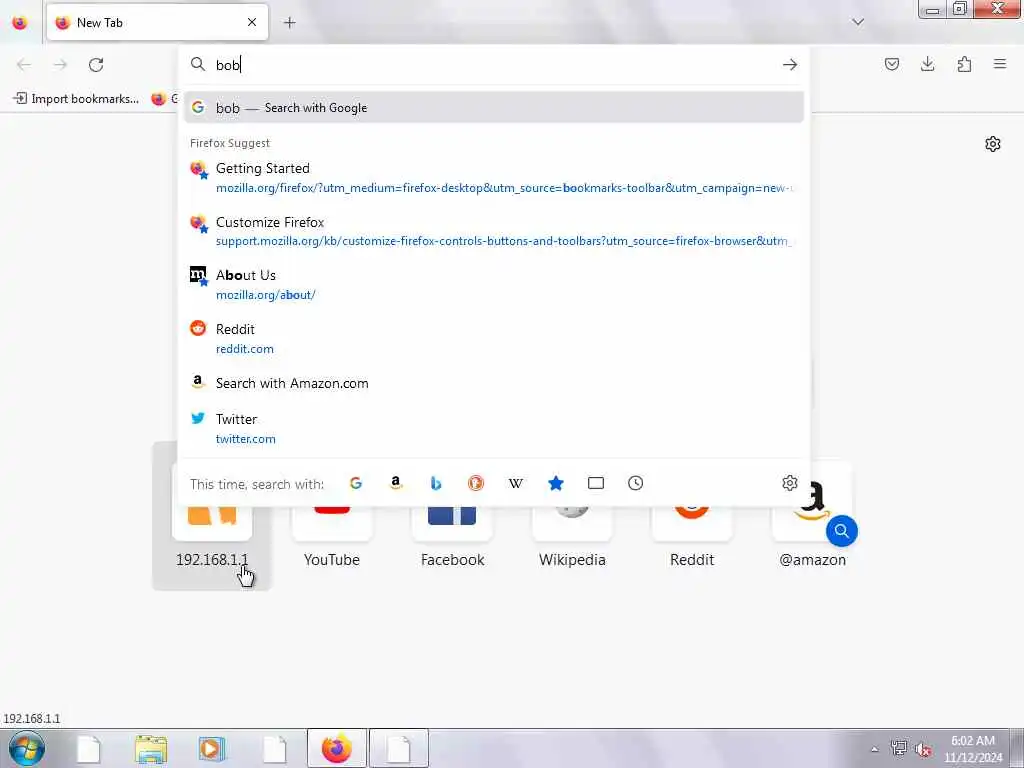Select Search with Amazon.com suggestion

(x=494, y=383)
